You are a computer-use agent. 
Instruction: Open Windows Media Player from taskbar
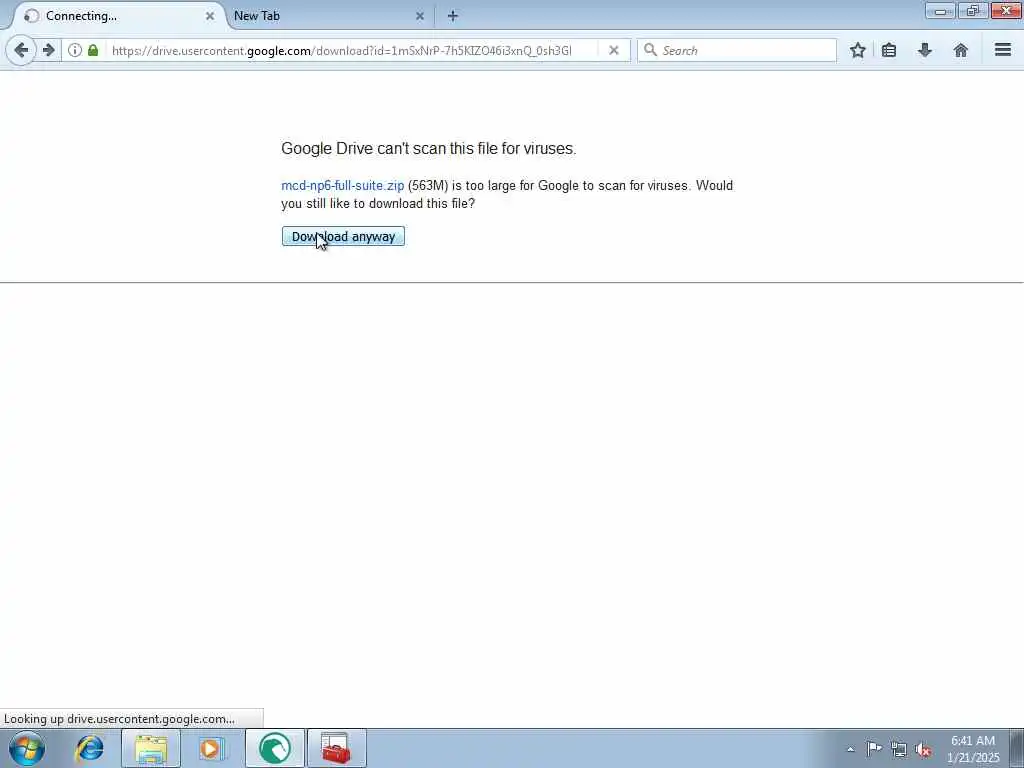click(x=212, y=748)
